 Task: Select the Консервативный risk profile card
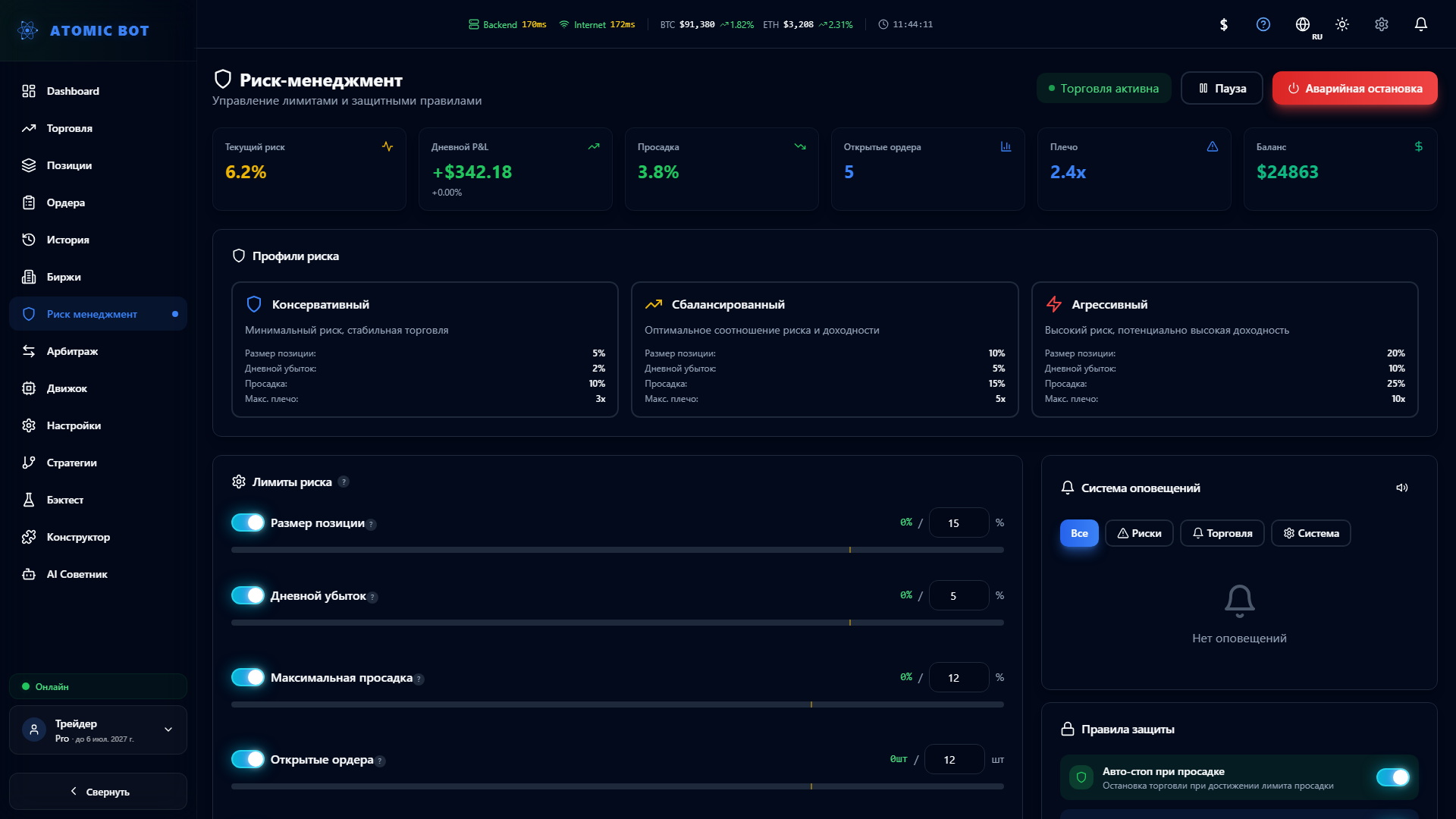[x=425, y=350]
